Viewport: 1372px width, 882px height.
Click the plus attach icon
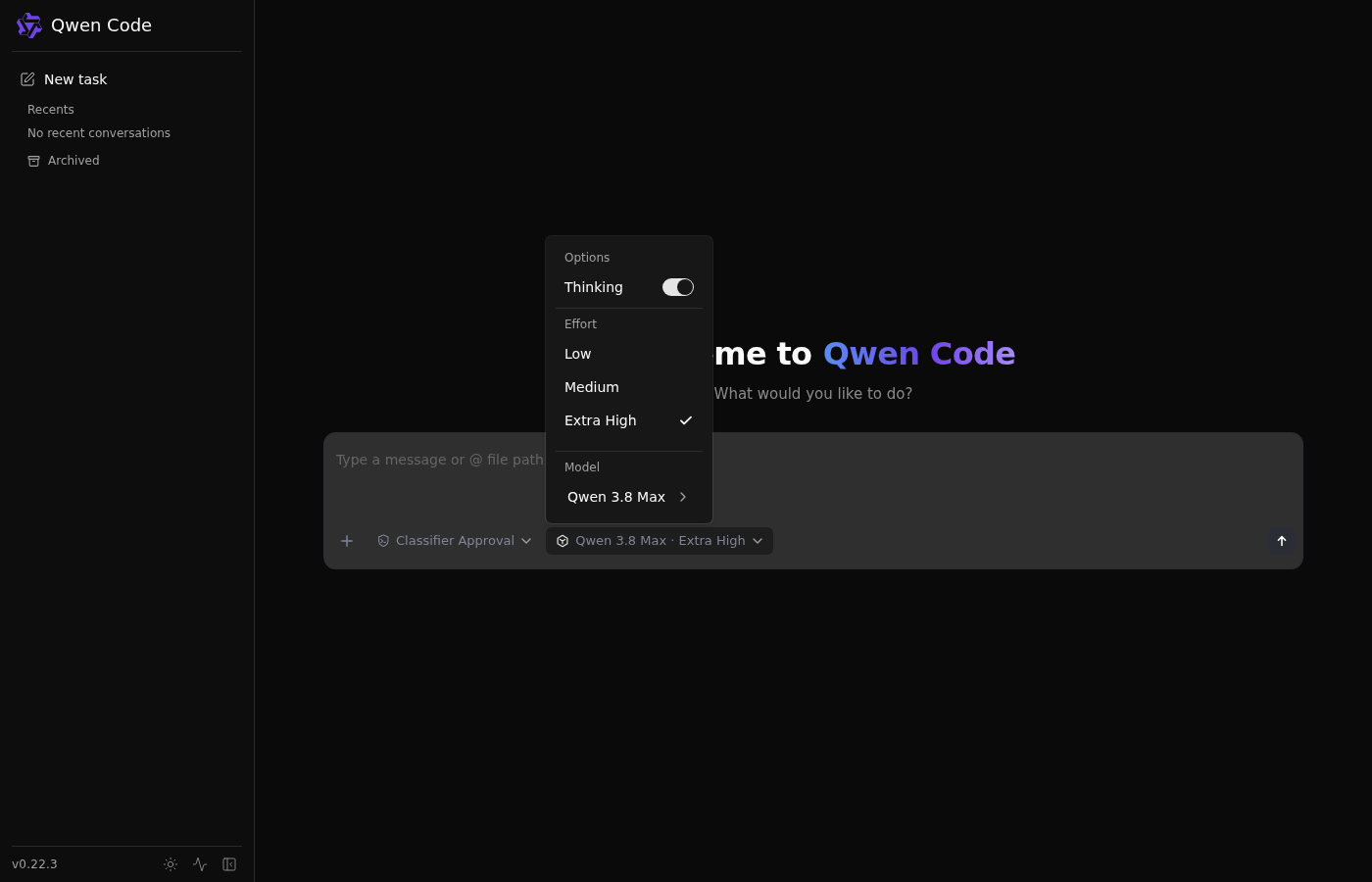(x=347, y=541)
